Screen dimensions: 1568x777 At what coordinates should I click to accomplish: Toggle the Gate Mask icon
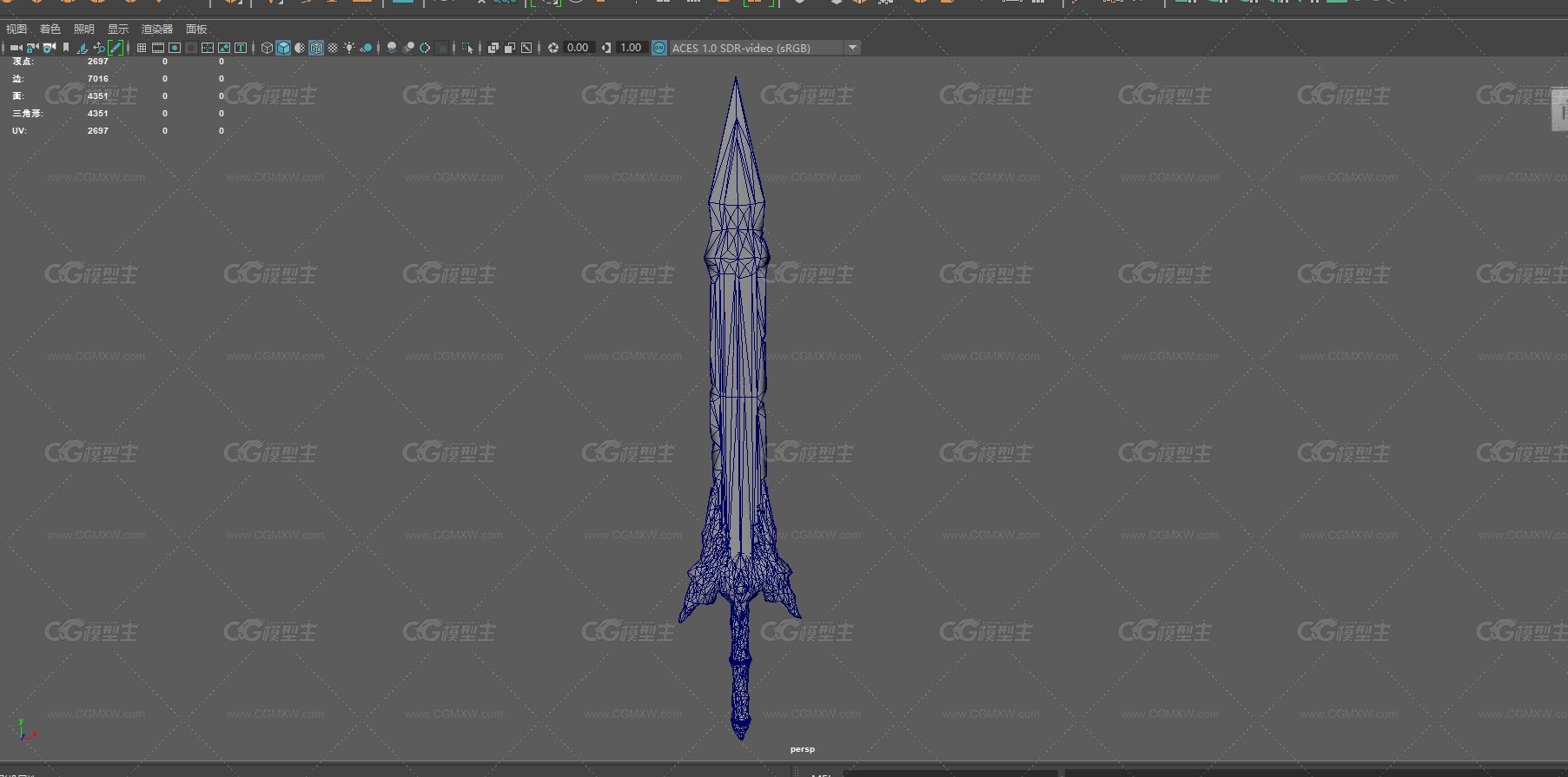[191, 48]
